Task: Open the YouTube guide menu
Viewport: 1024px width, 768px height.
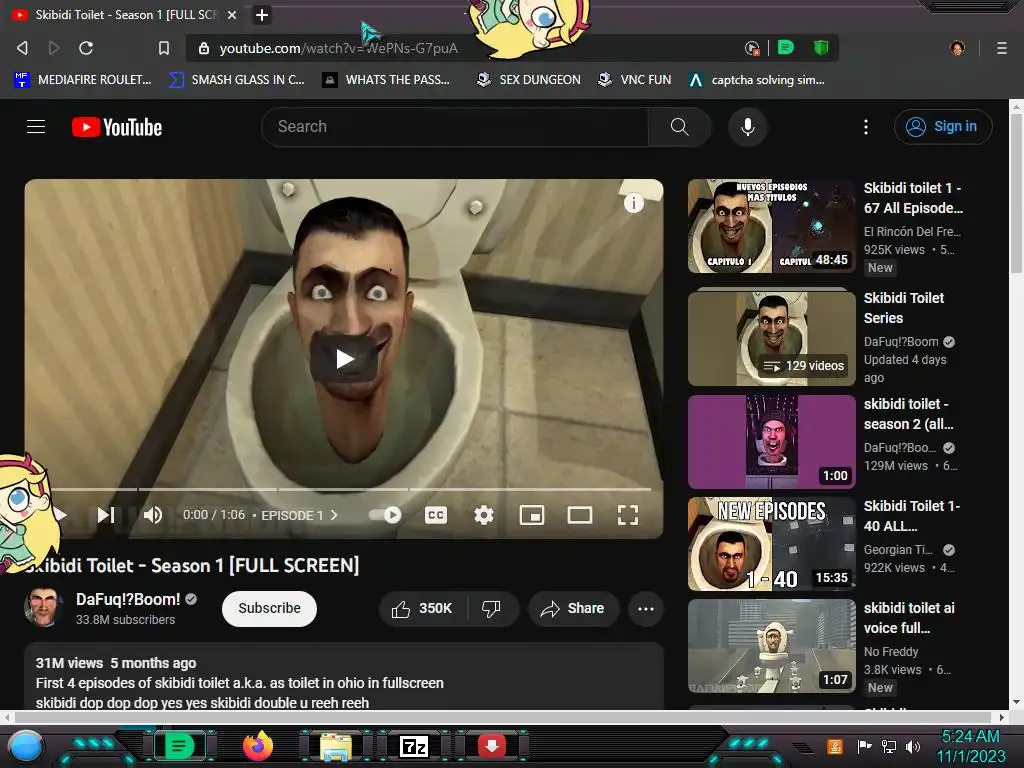Action: tap(36, 127)
